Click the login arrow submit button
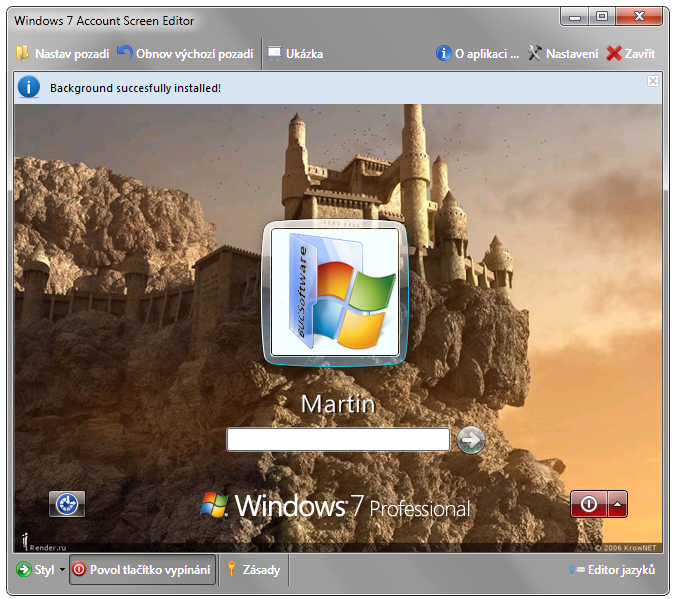This screenshot has height=599, width=674. [471, 440]
